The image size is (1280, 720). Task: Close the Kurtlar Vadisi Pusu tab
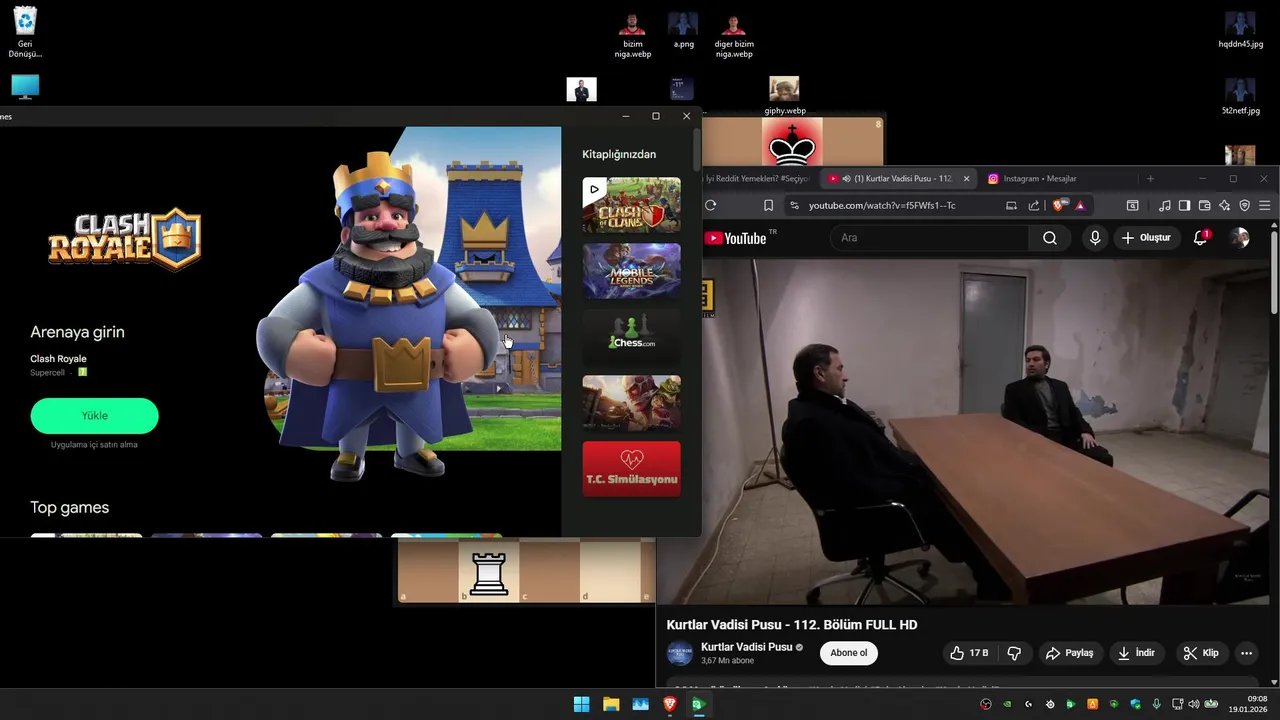point(966,178)
